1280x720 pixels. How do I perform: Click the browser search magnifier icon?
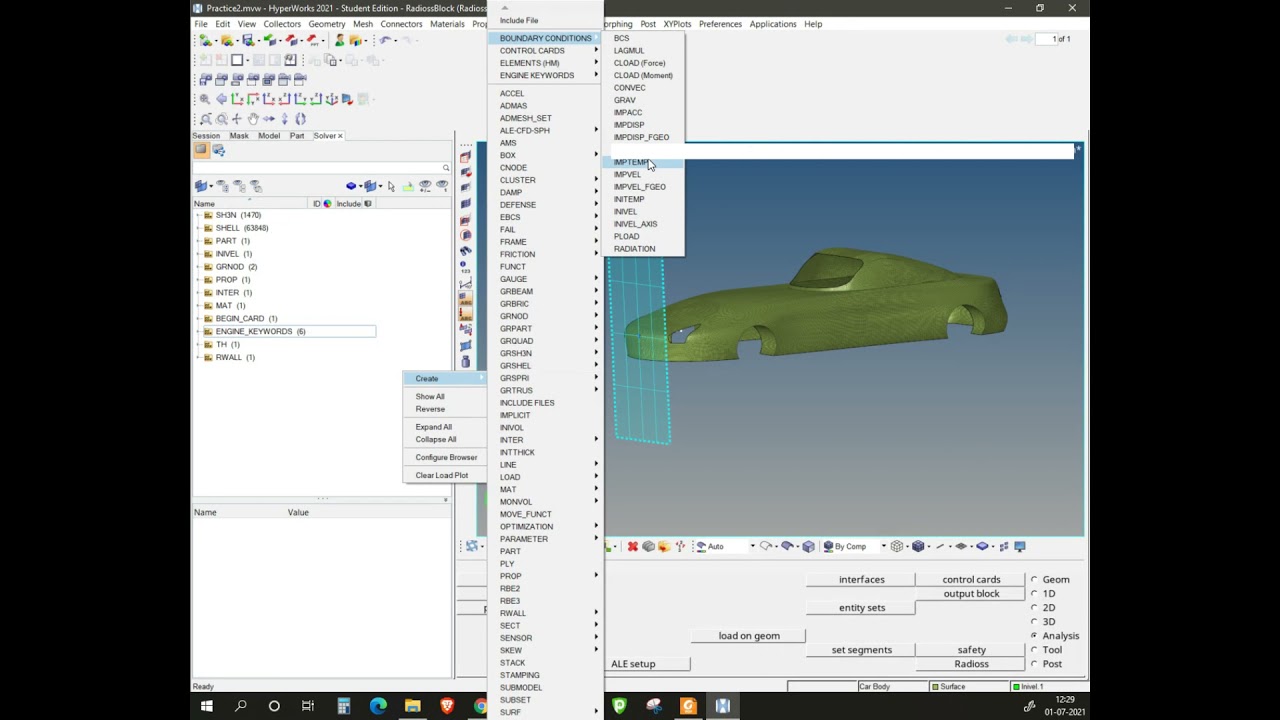coord(446,168)
